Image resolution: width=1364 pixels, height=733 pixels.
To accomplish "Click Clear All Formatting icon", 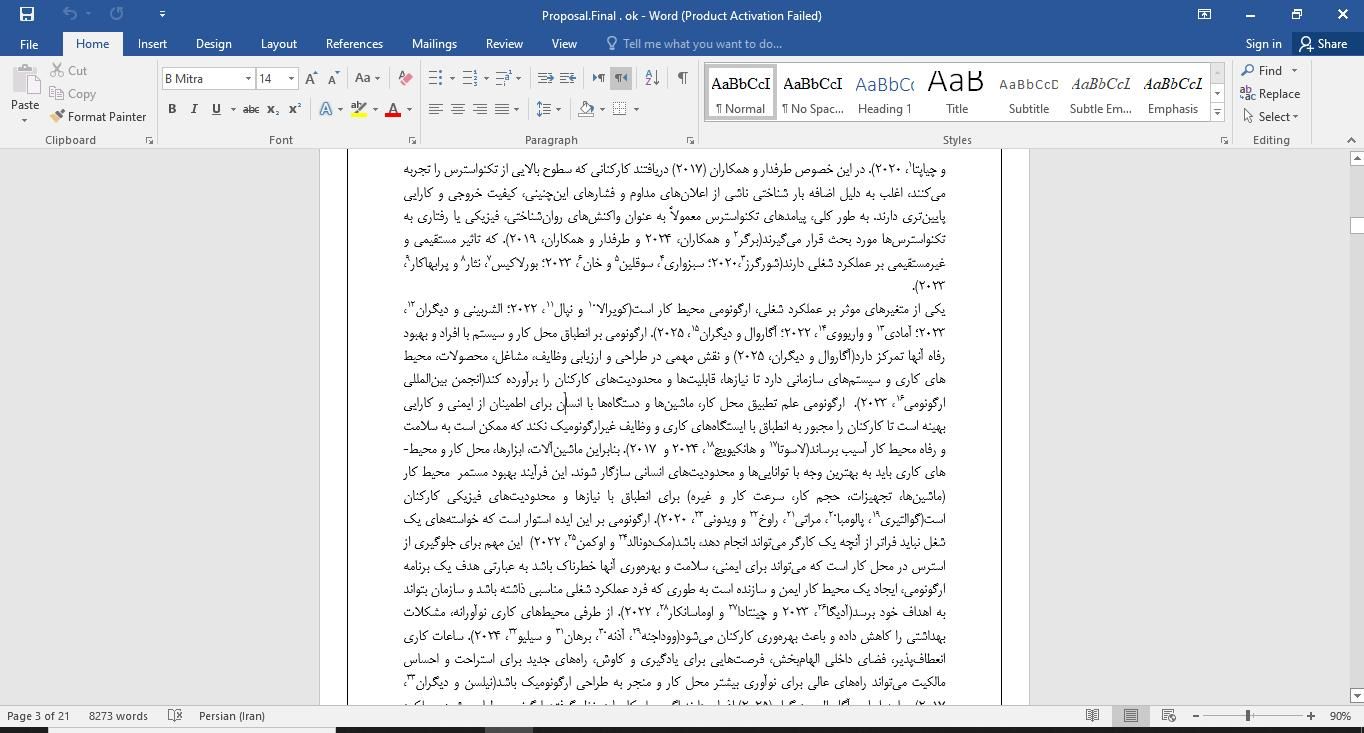I will [405, 78].
